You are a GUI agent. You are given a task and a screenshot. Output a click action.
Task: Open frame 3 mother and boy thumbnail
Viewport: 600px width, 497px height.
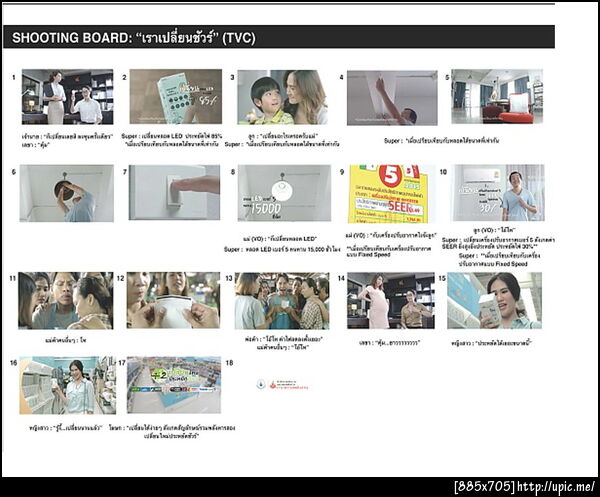[x=282, y=97]
